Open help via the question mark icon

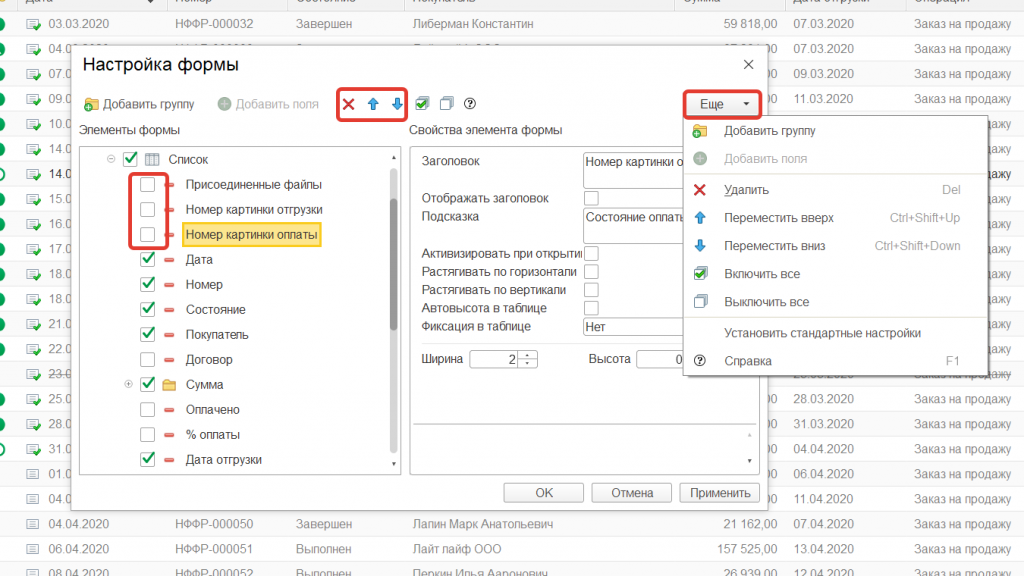coord(469,103)
